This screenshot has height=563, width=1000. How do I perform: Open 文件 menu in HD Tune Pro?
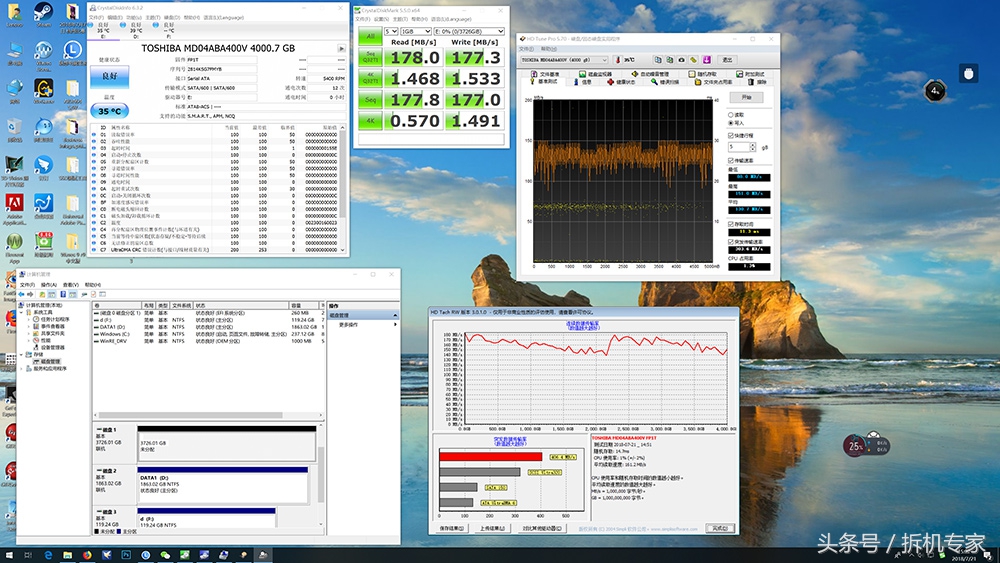pyautogui.click(x=527, y=49)
